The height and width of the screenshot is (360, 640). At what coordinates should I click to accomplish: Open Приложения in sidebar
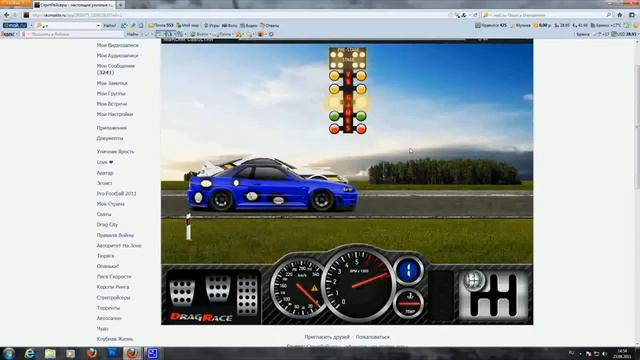tap(111, 128)
